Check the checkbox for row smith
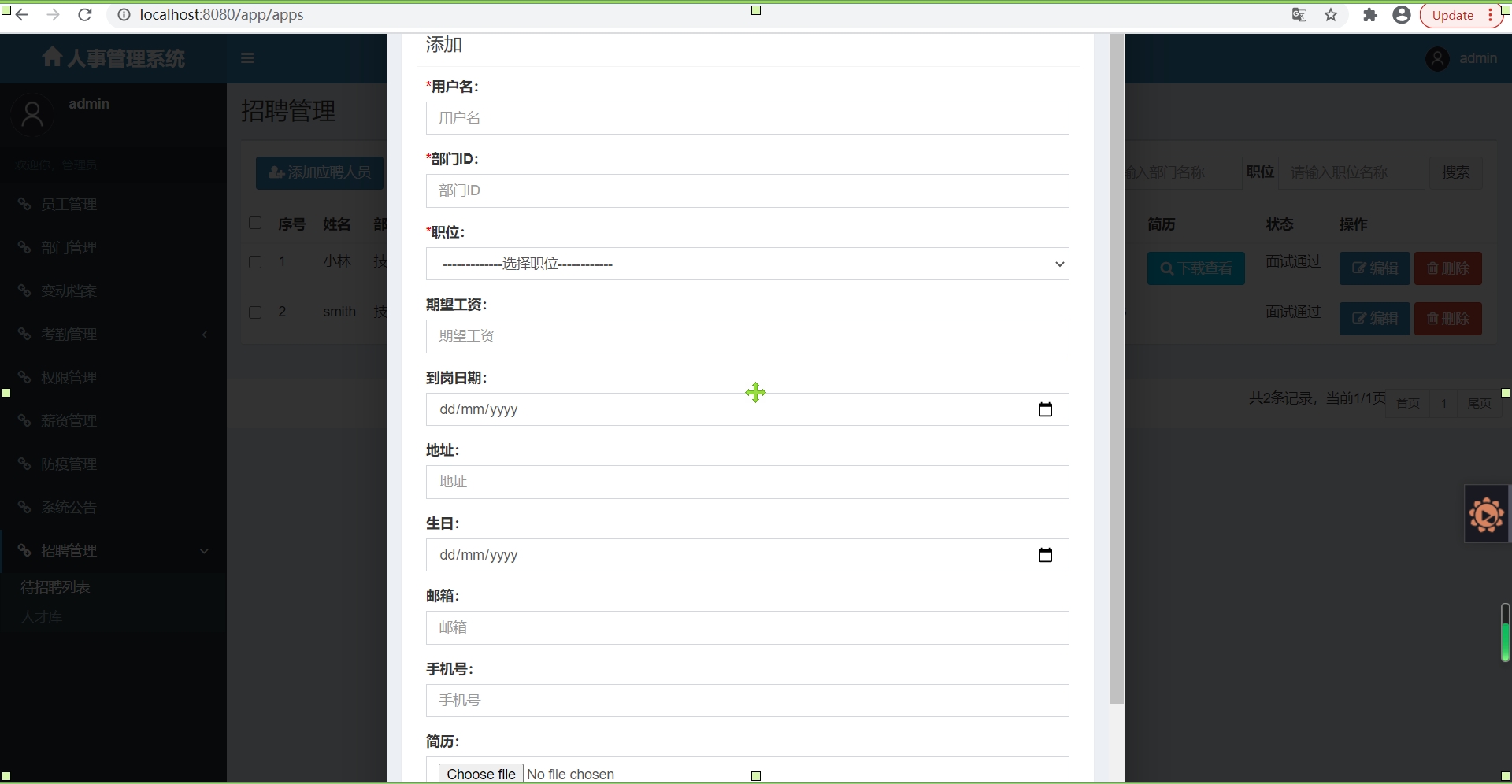 [x=255, y=312]
